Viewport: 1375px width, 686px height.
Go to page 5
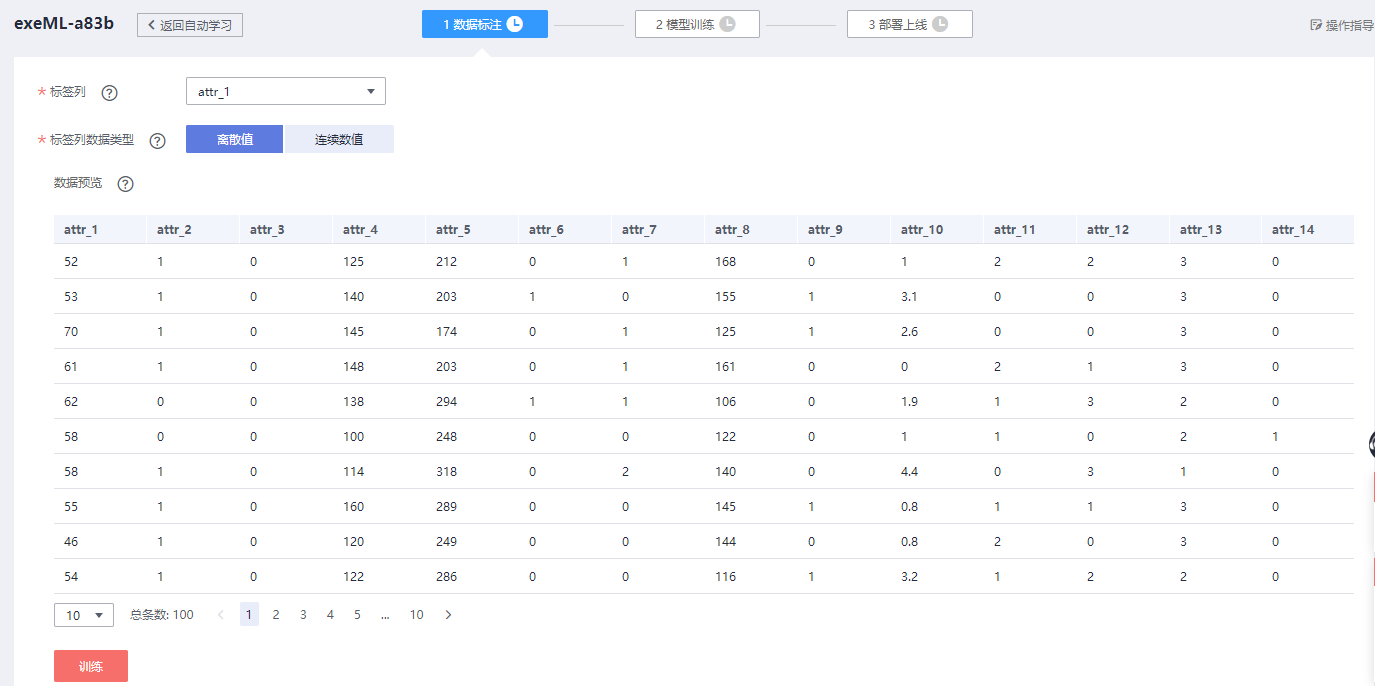pyautogui.click(x=357, y=615)
